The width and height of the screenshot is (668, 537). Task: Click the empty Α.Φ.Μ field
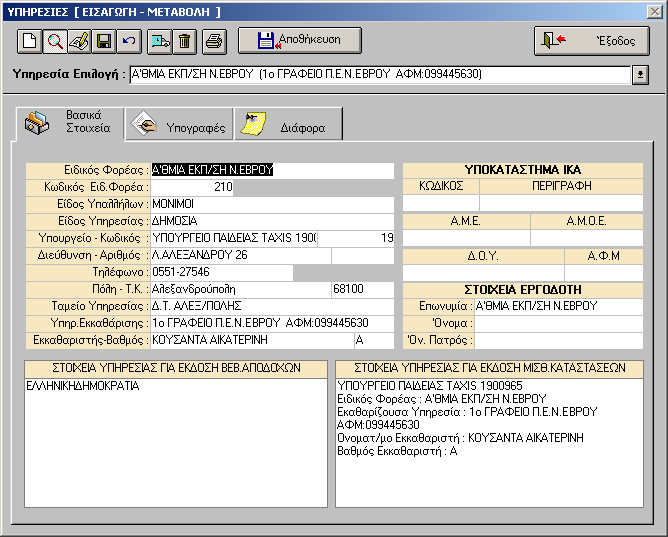click(604, 273)
